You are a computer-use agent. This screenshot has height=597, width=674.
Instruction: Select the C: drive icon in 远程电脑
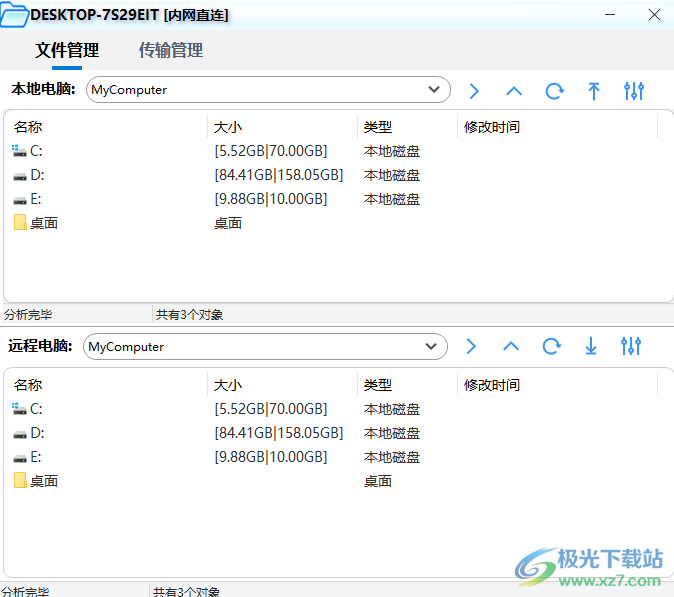click(19, 408)
